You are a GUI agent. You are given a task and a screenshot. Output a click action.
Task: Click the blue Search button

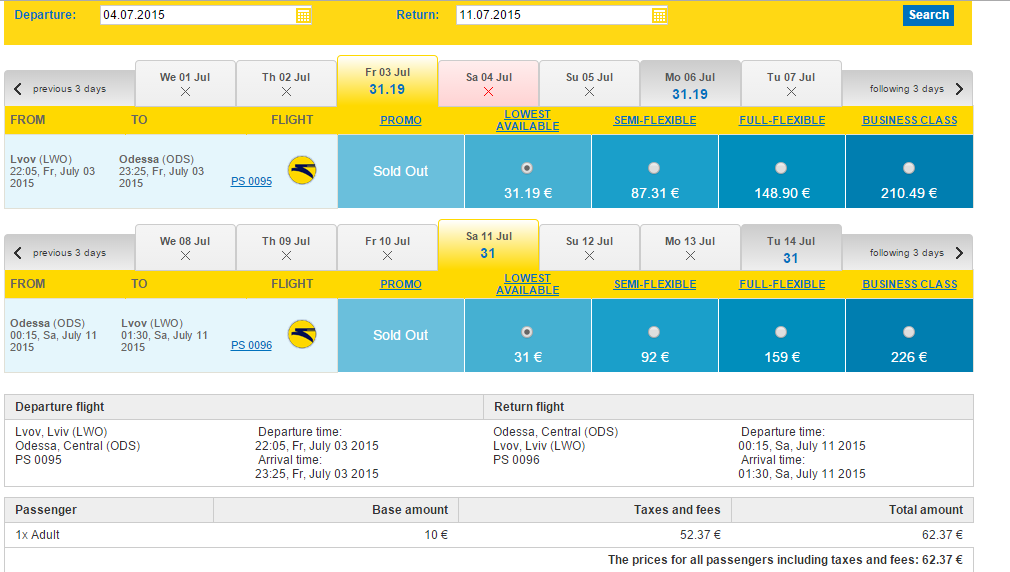pos(928,15)
